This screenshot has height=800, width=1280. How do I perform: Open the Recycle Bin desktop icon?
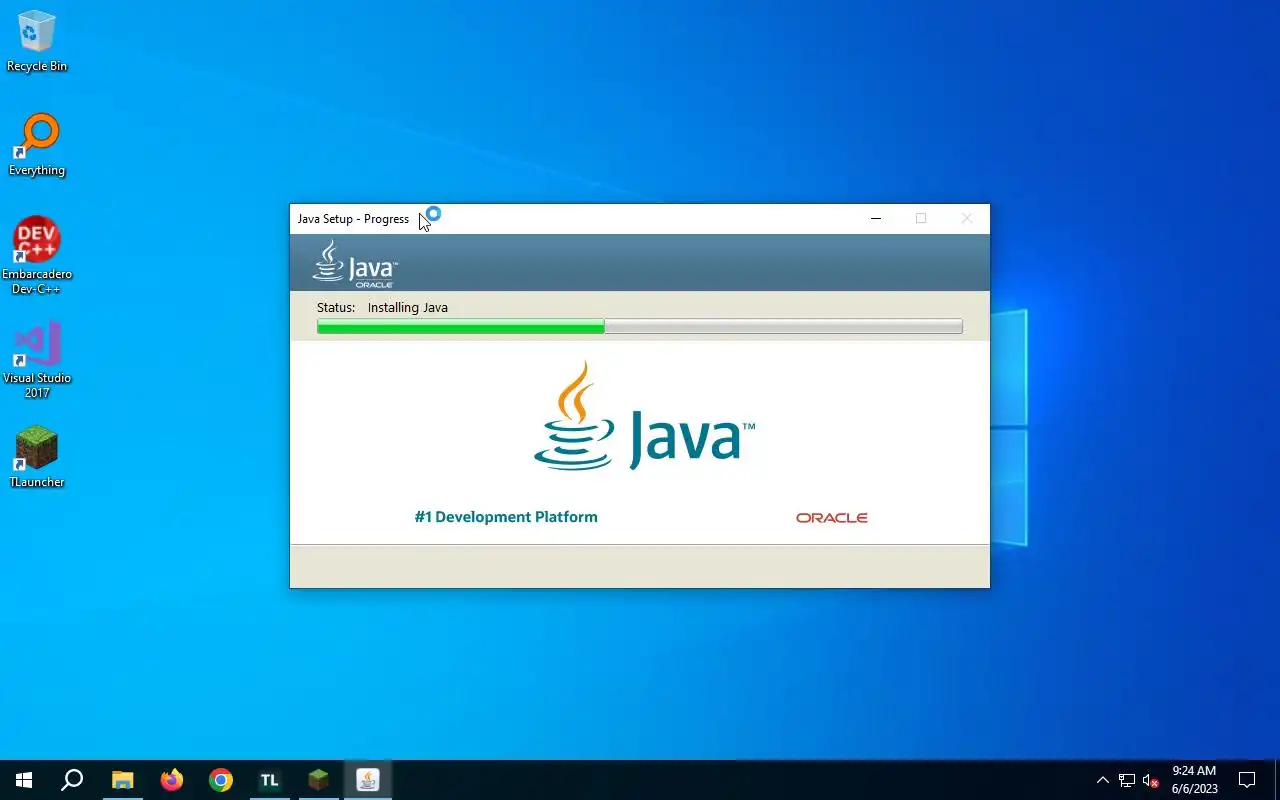(37, 42)
